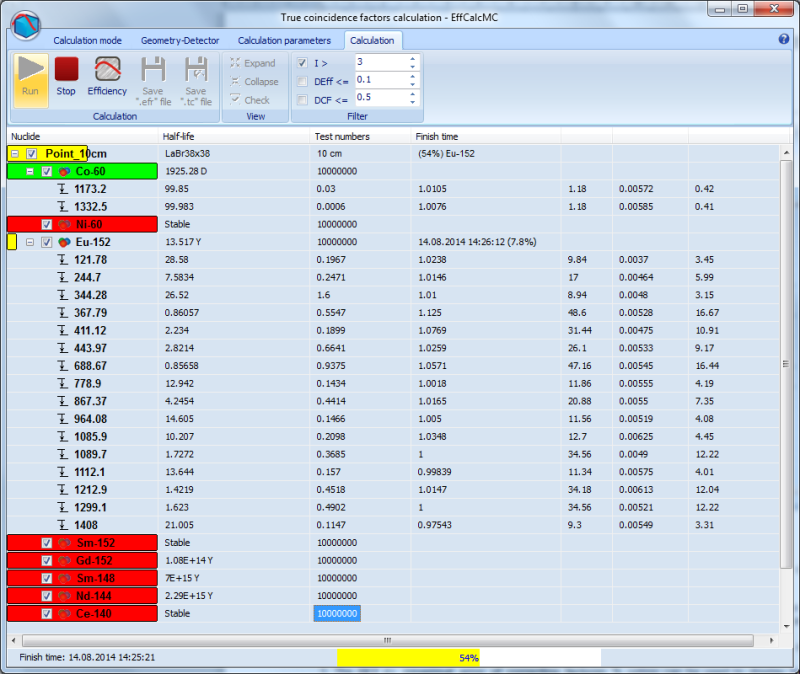Click the Run calculation icon

click(x=31, y=75)
